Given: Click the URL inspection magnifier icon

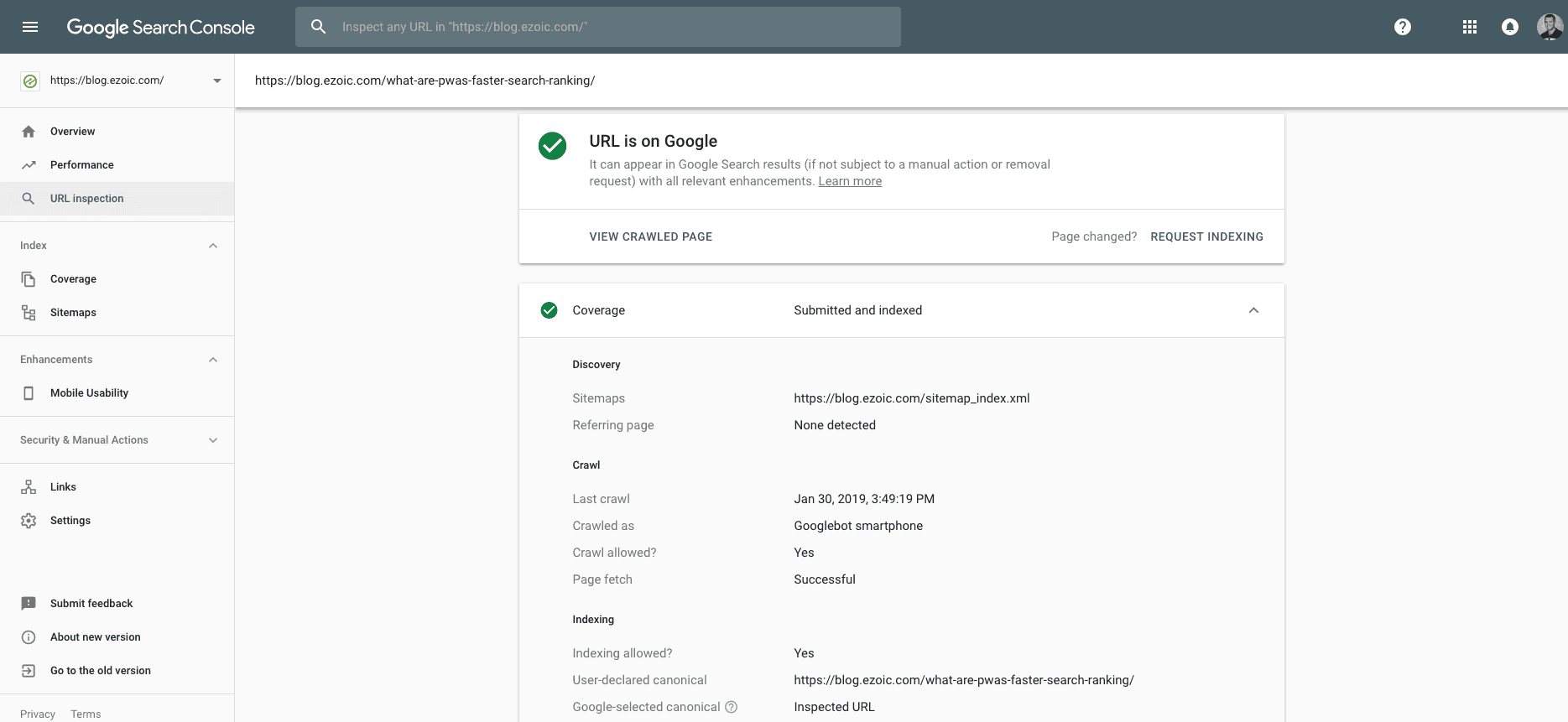Looking at the screenshot, I should pos(29,199).
